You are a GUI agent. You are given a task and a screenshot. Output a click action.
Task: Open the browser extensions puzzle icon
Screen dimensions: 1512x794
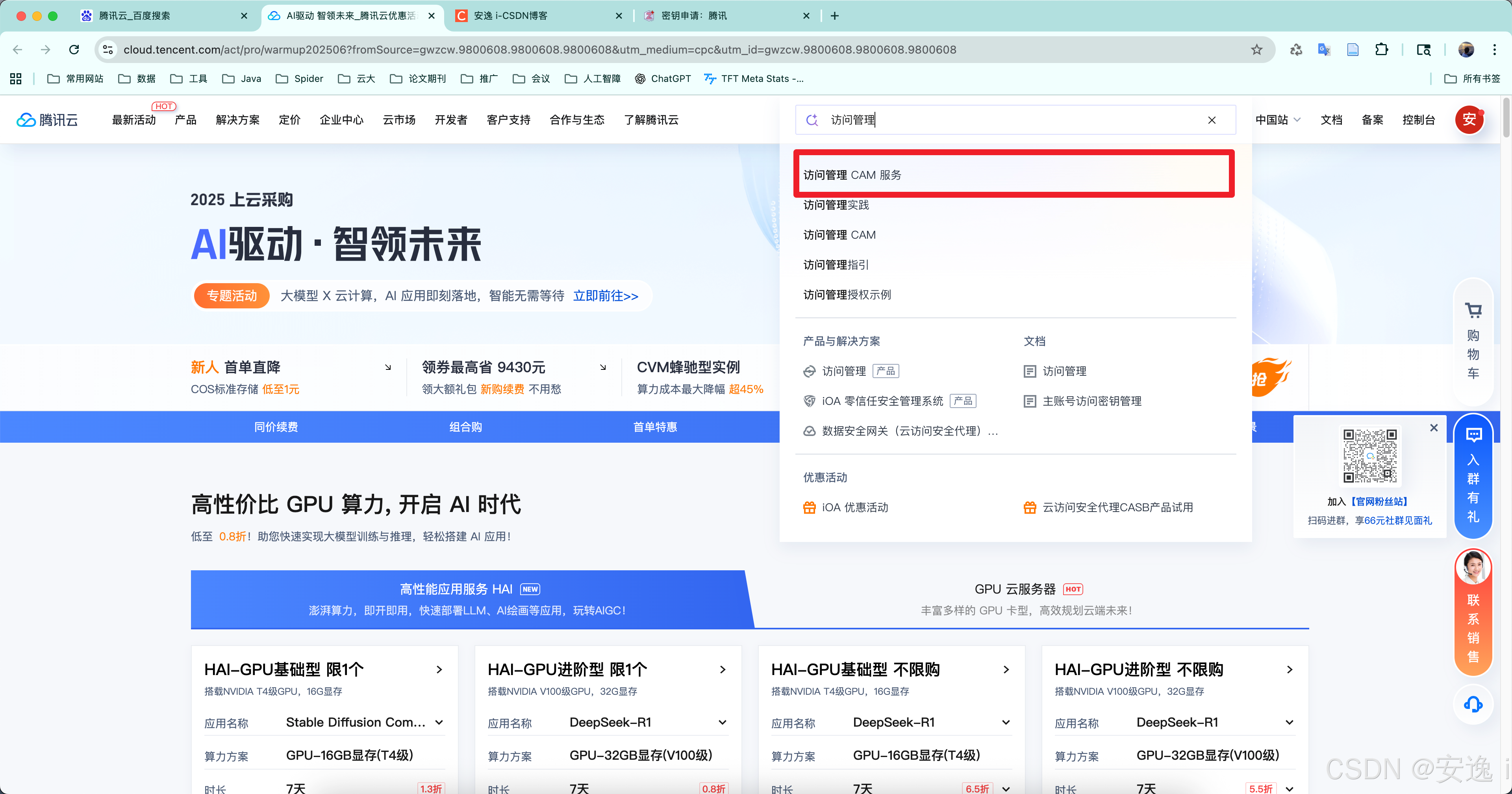pyautogui.click(x=1381, y=49)
